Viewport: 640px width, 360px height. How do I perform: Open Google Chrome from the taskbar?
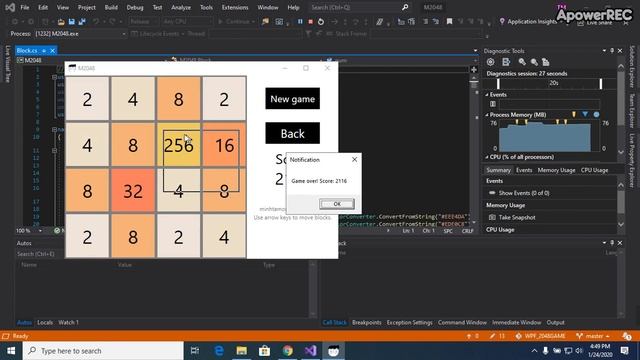[x=287, y=351]
